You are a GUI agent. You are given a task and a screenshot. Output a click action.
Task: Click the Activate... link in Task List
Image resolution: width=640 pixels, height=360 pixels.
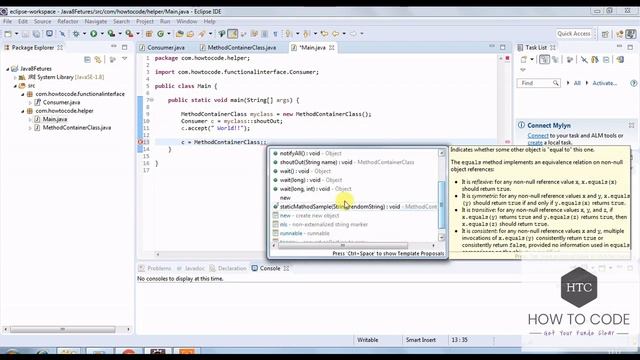point(604,83)
